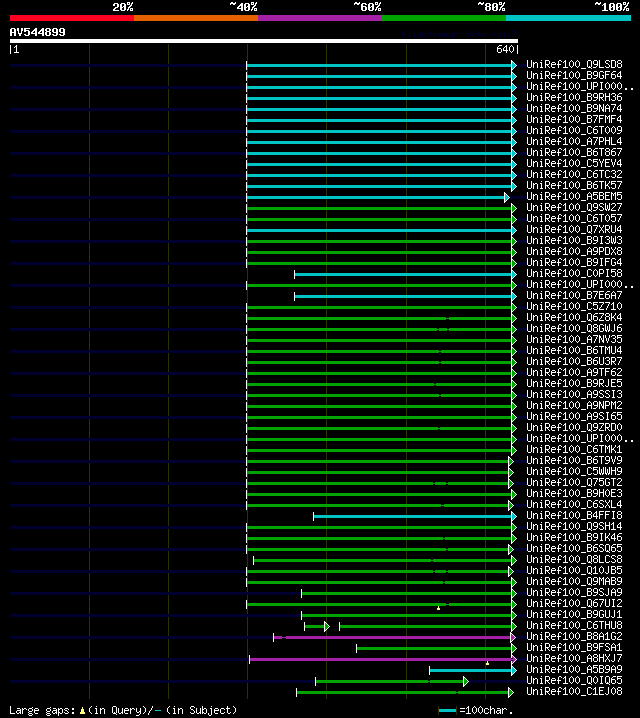Click hit label UniRef100_C6T009
Image resolution: width=640 pixels, height=718 pixels.
click(x=574, y=131)
